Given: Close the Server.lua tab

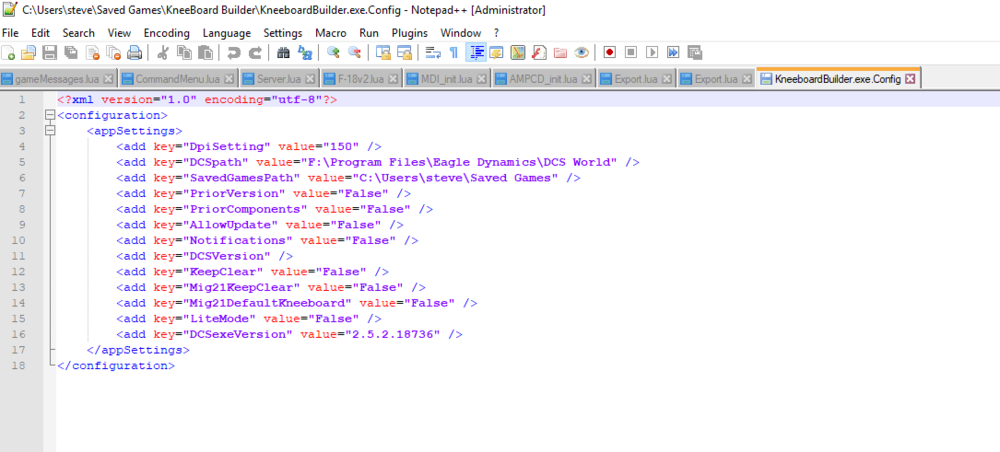Looking at the screenshot, I should 310,79.
